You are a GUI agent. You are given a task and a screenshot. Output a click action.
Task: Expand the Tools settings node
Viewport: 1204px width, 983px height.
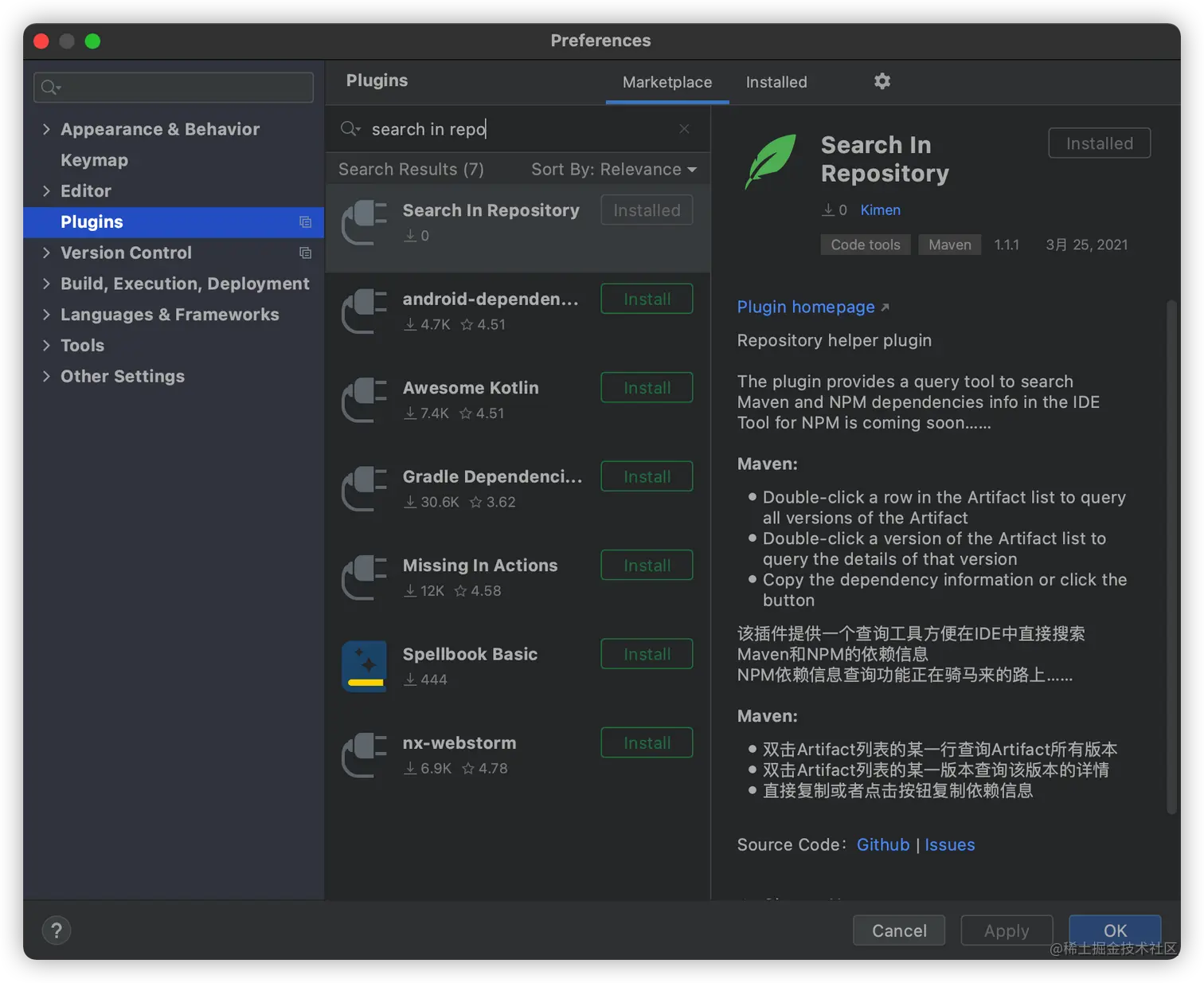[x=46, y=345]
